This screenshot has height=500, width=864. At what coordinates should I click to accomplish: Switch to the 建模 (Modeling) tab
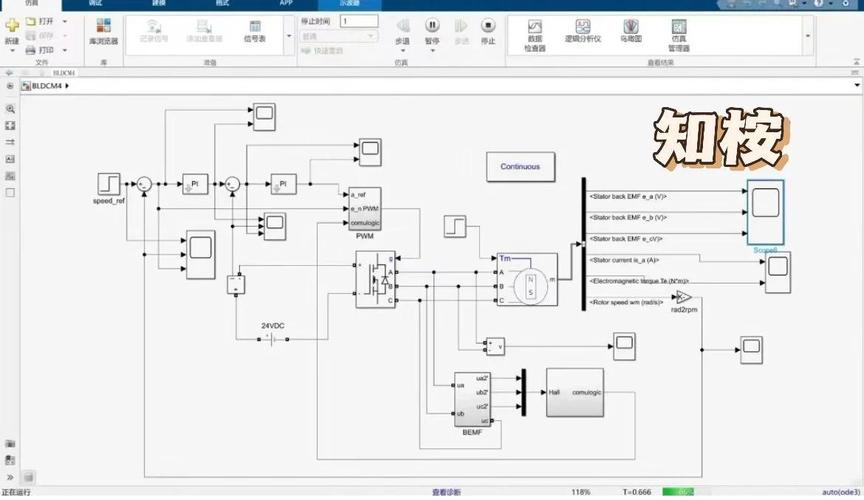click(159, 4)
